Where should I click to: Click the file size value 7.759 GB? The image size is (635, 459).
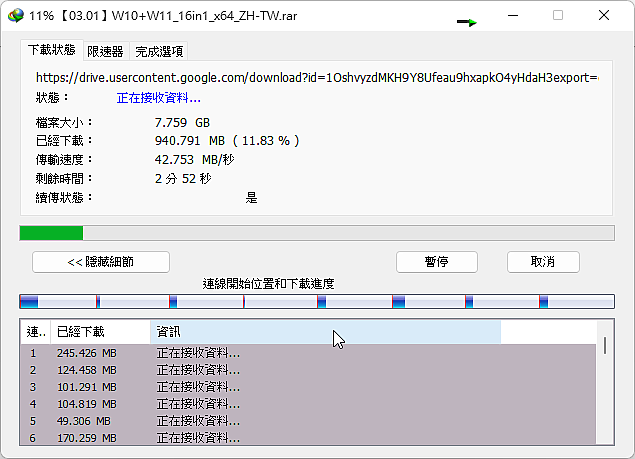182,122
